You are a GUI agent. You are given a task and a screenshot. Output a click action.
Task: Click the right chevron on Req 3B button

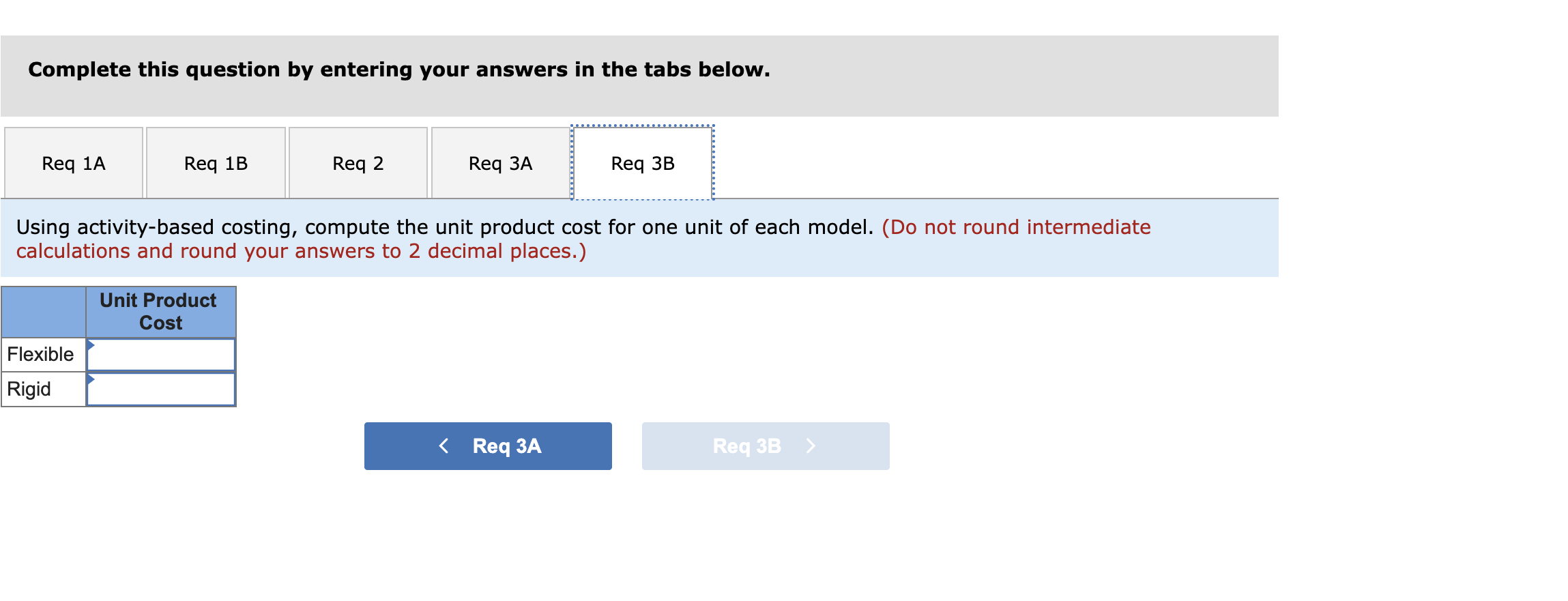[x=811, y=446]
